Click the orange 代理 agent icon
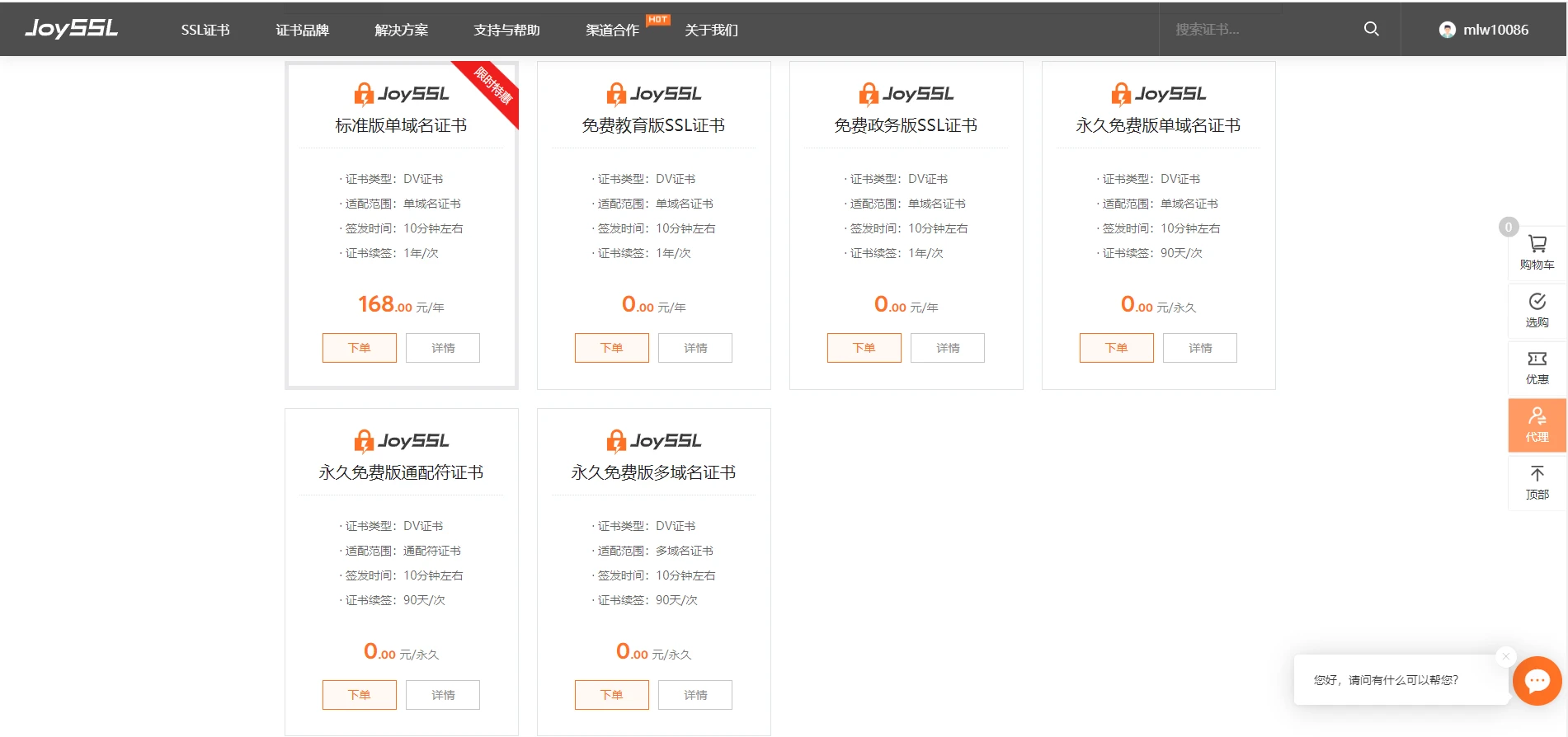The image size is (1568, 737). tap(1537, 425)
